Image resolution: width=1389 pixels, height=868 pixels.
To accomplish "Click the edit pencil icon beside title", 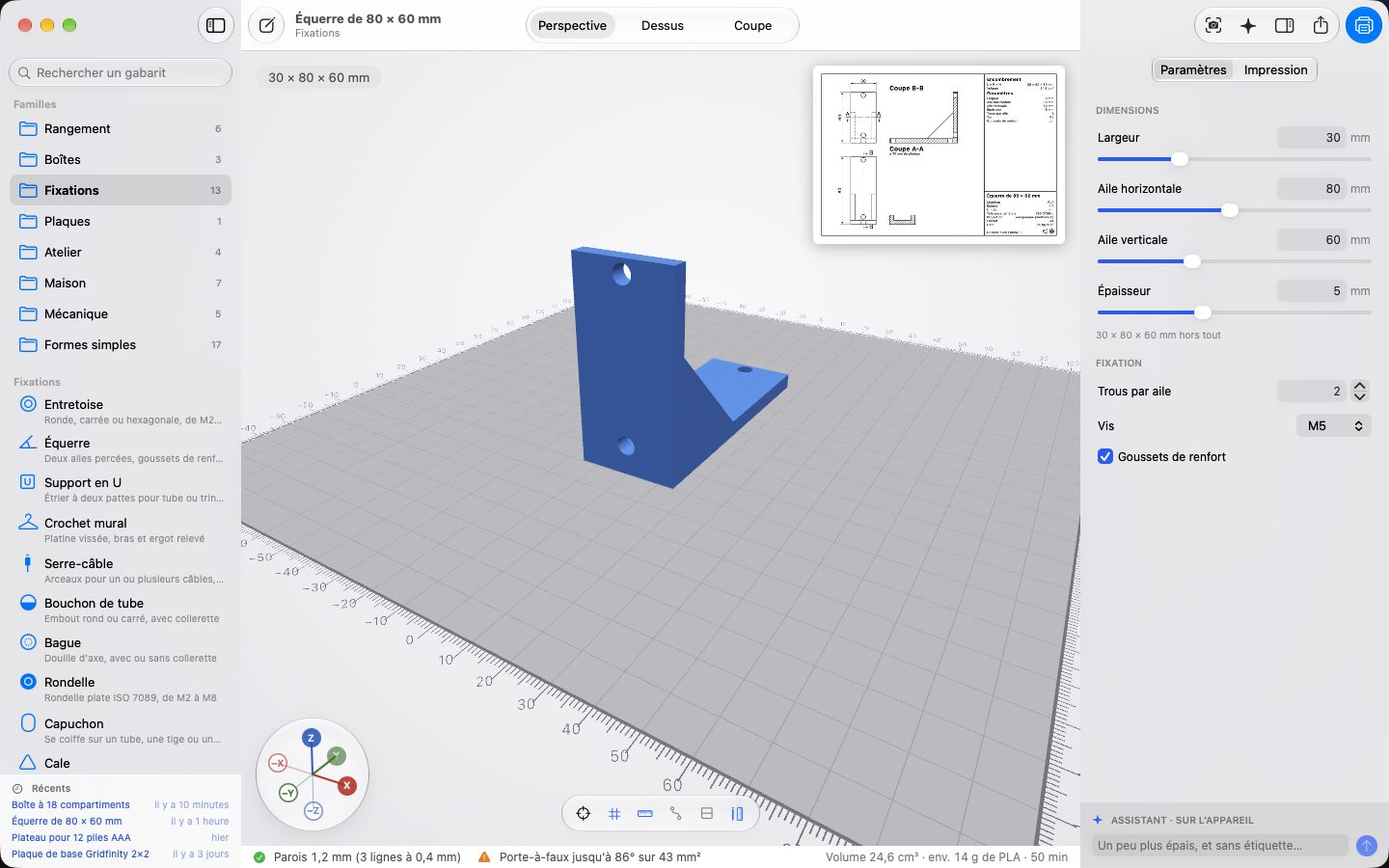I will 266,26.
